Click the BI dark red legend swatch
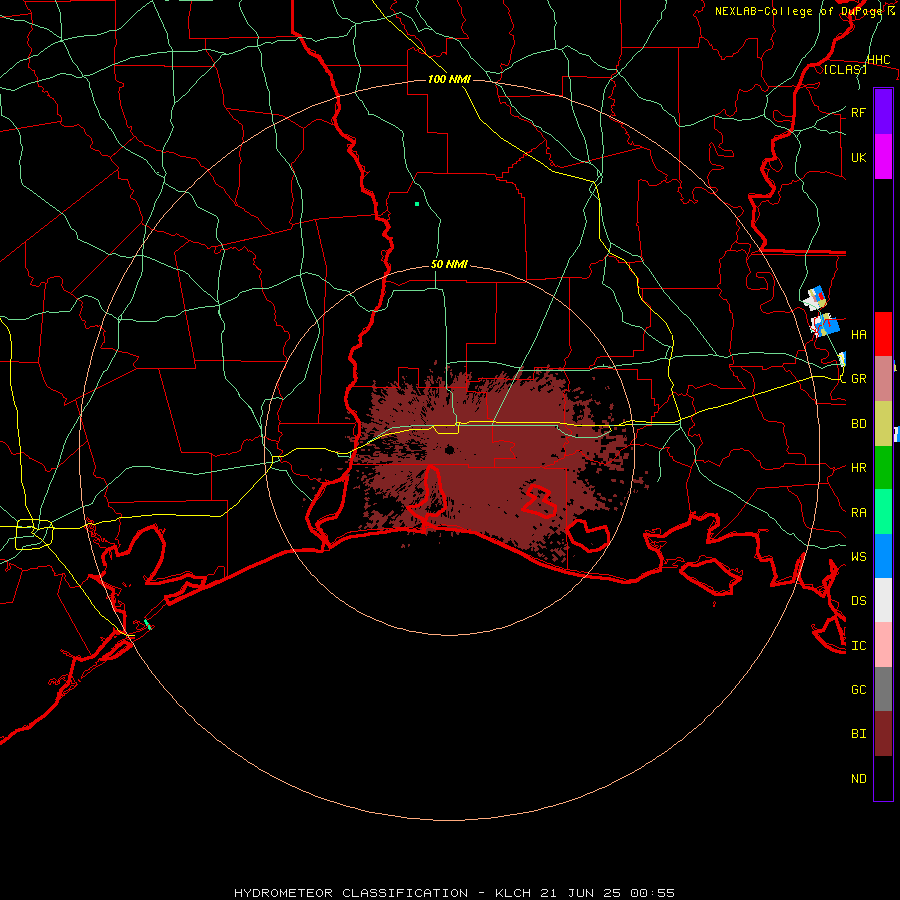This screenshot has height=900, width=900. [x=883, y=734]
